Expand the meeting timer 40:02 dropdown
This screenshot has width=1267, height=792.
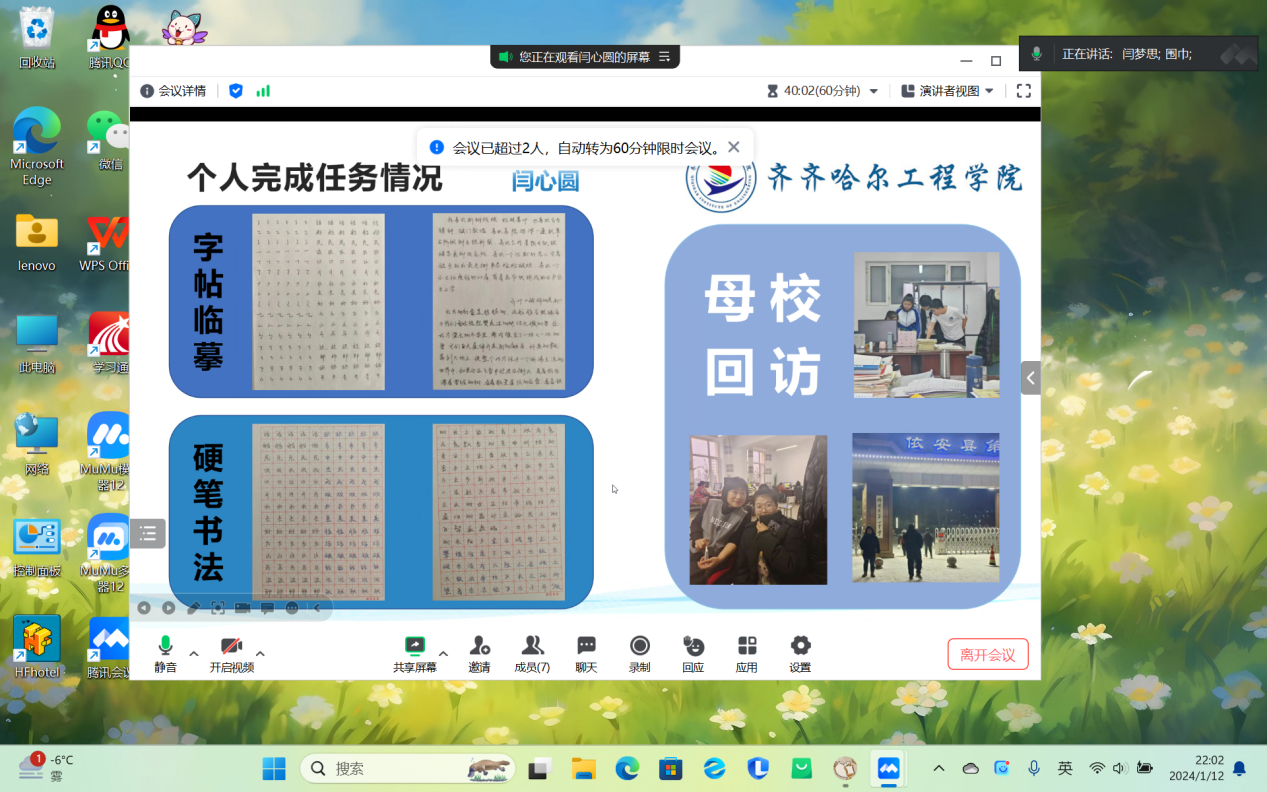(873, 91)
